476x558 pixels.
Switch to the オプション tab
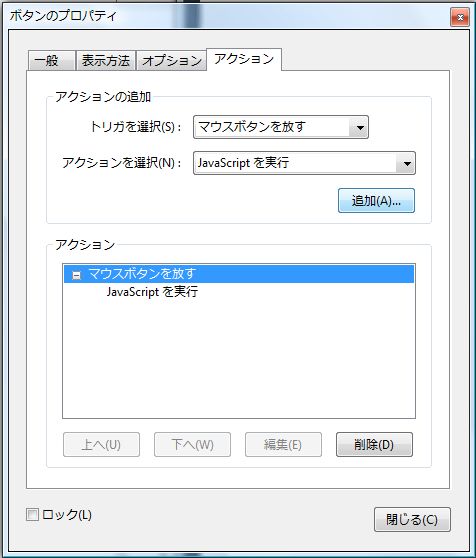[171, 60]
